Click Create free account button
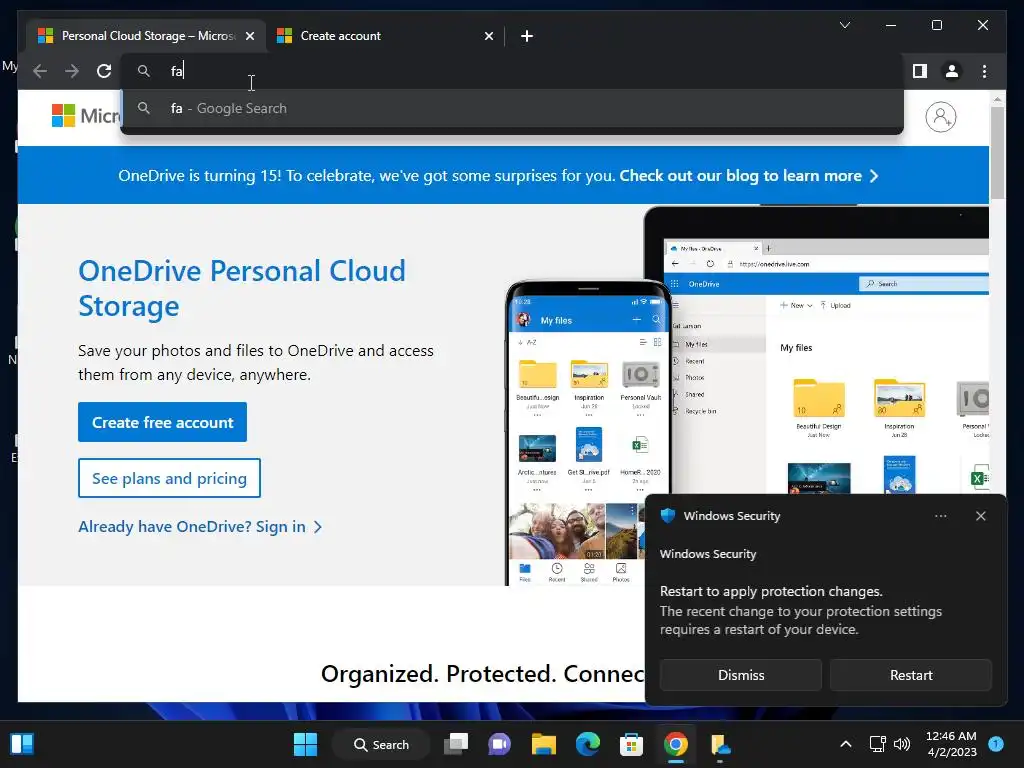 click(163, 422)
